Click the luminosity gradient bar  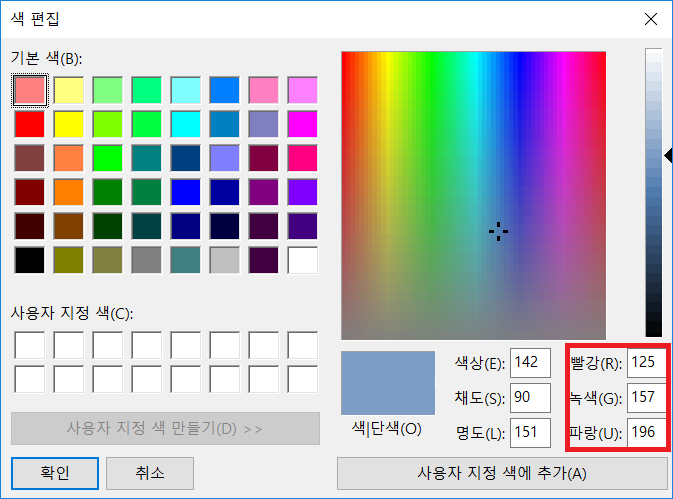[654, 193]
